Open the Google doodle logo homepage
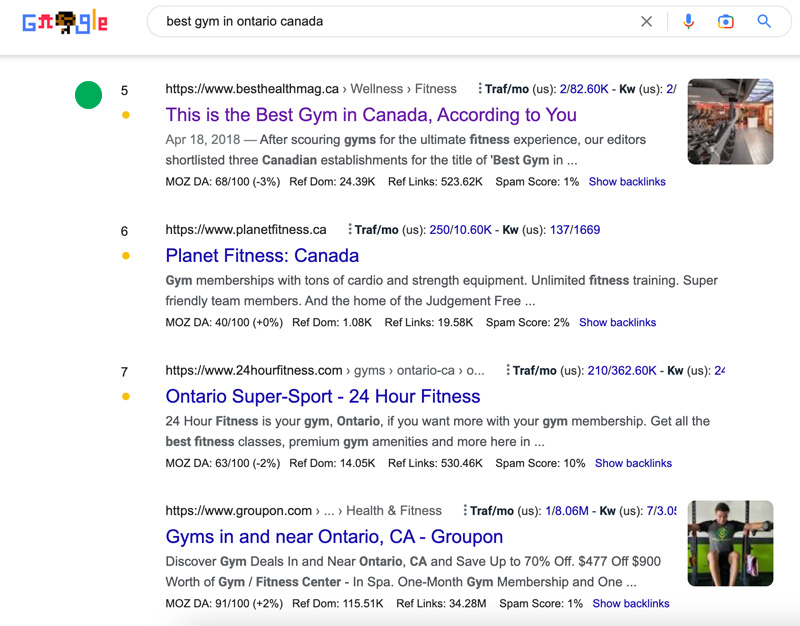The height and width of the screenshot is (626, 800). pyautogui.click(x=65, y=22)
